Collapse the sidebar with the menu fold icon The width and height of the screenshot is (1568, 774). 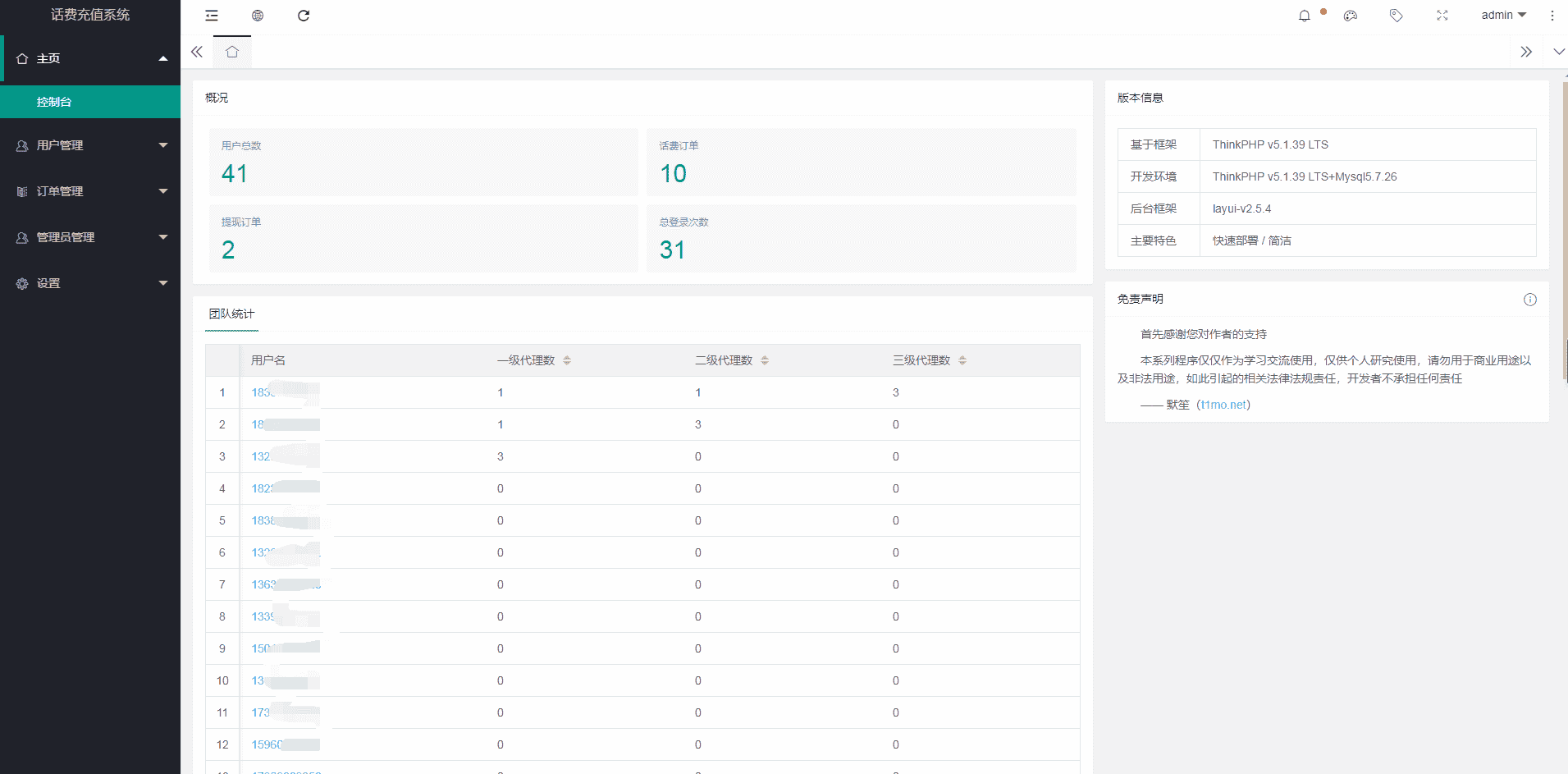(x=212, y=16)
